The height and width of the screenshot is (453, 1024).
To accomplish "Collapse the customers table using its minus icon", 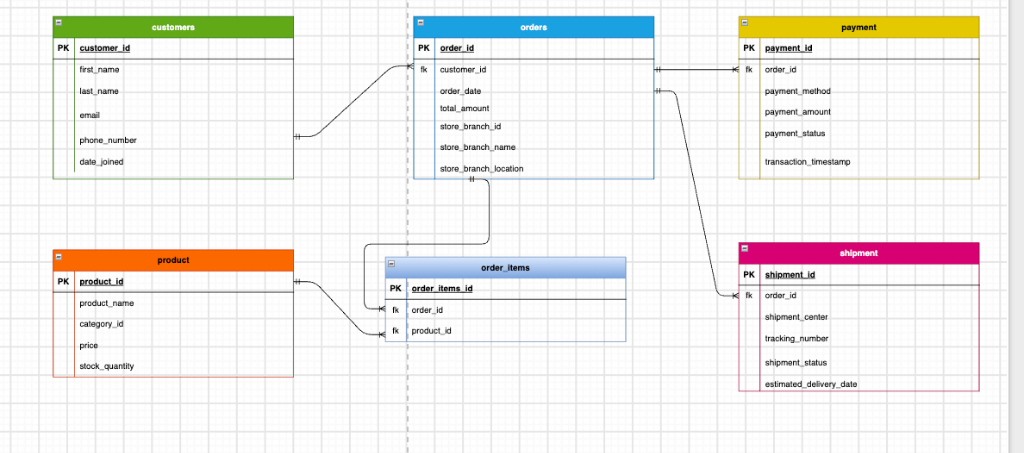I will point(59,22).
